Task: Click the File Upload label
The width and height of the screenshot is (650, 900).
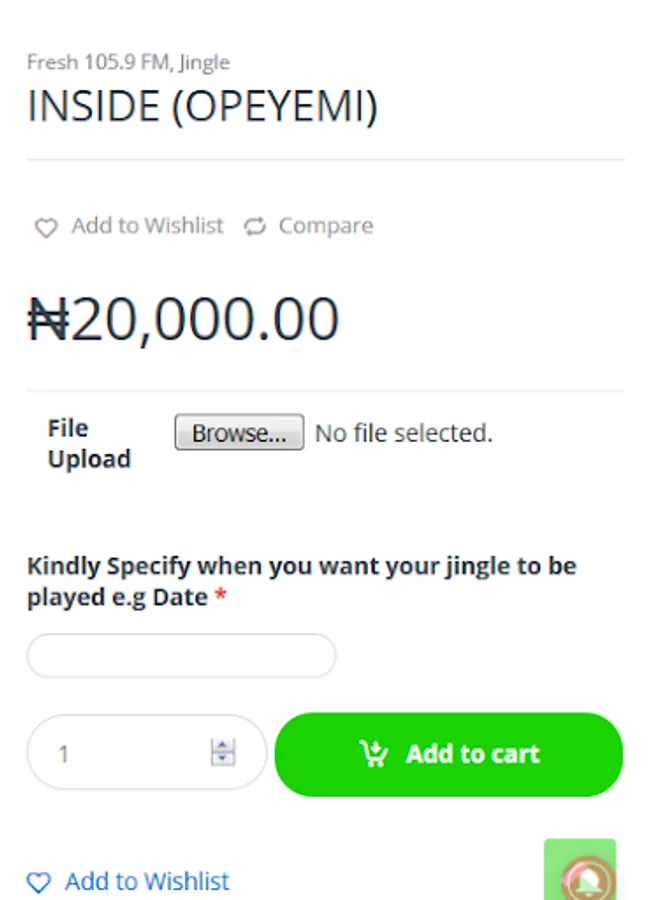Action: (89, 443)
